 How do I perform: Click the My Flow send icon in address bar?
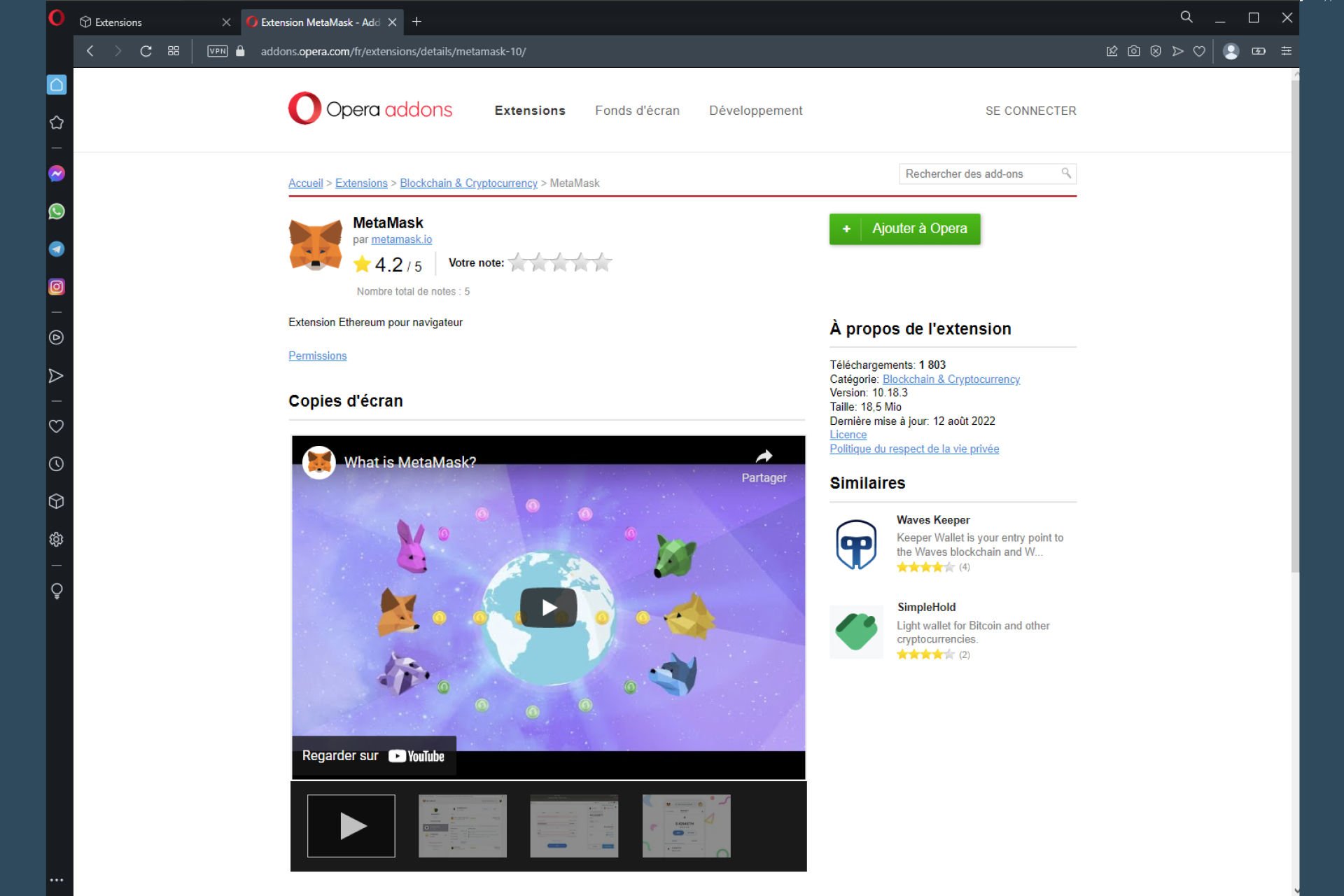point(1178,51)
